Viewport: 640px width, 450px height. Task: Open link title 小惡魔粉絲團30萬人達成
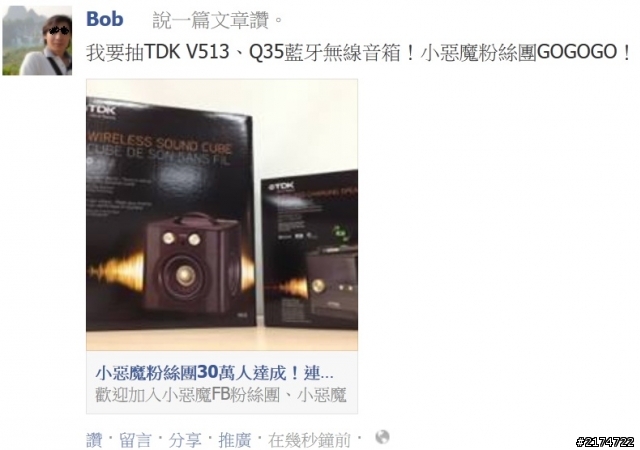[214, 372]
